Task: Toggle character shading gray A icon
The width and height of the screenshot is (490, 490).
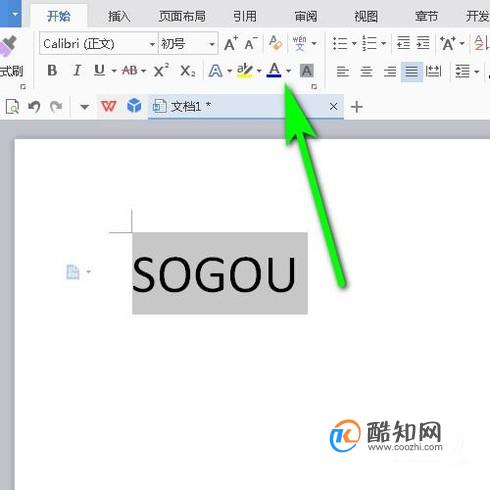Action: [x=307, y=71]
